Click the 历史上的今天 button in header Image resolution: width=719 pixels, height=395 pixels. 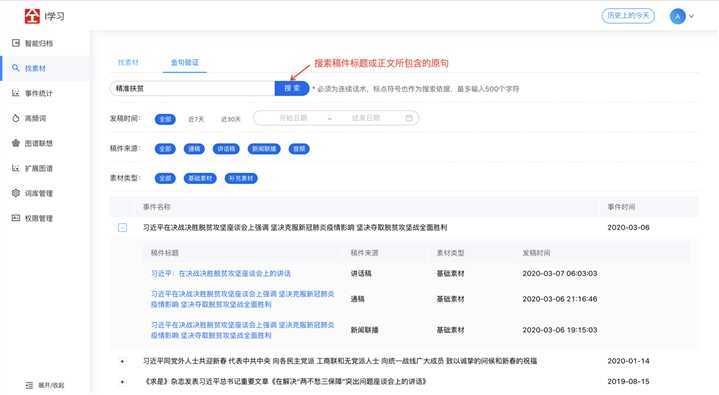pos(628,16)
